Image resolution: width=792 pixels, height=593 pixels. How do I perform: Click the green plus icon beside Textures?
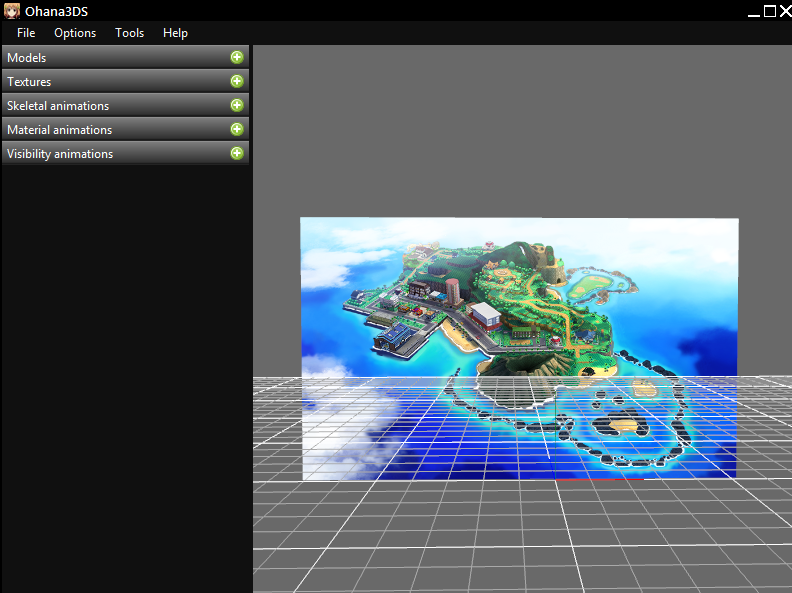coord(237,81)
